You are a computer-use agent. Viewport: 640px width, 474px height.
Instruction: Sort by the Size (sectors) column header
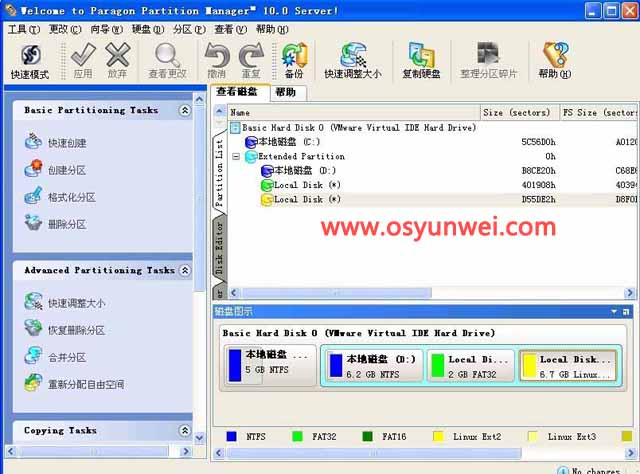pos(520,112)
